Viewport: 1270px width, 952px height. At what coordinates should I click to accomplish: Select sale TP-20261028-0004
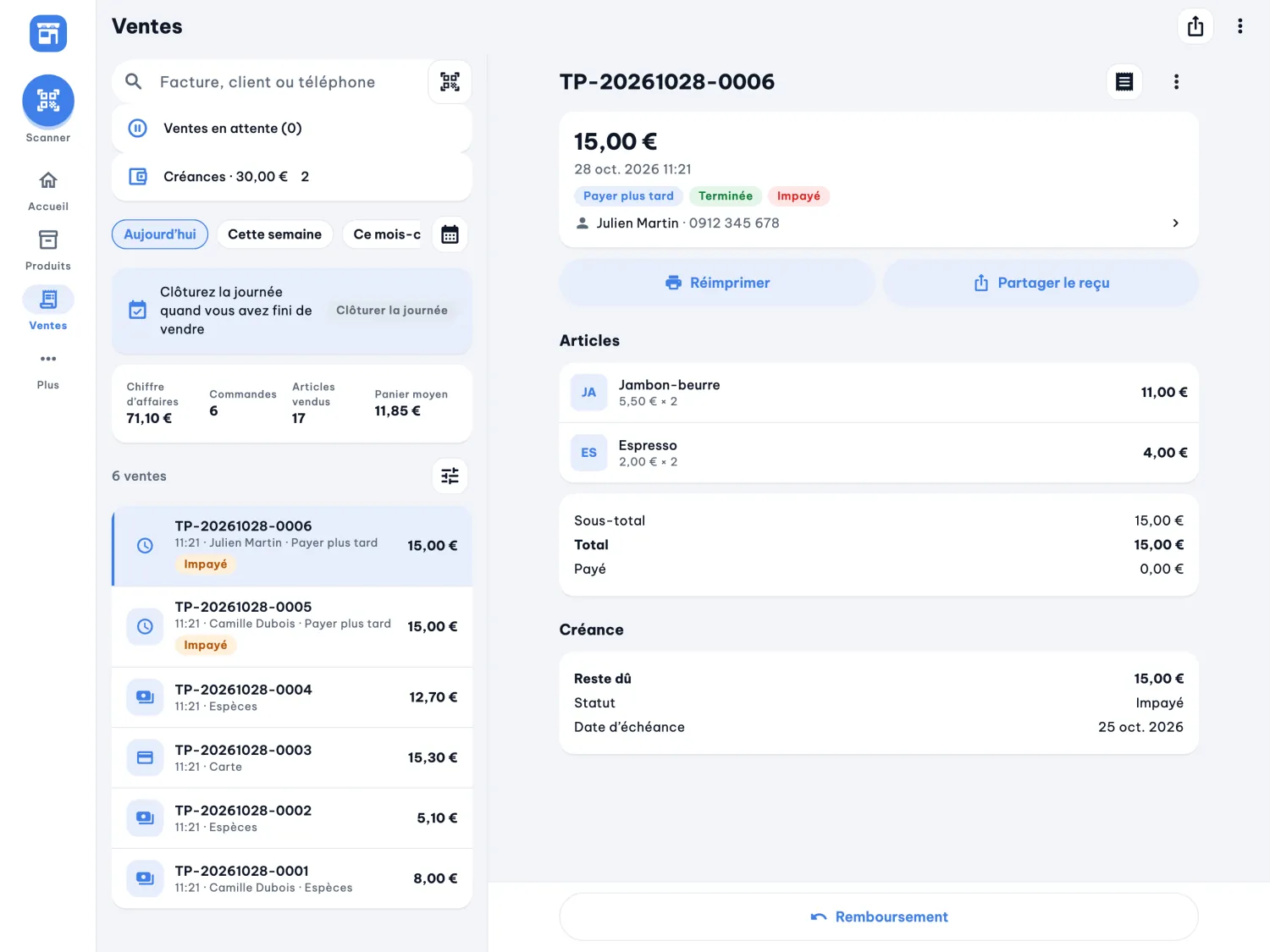pos(291,697)
